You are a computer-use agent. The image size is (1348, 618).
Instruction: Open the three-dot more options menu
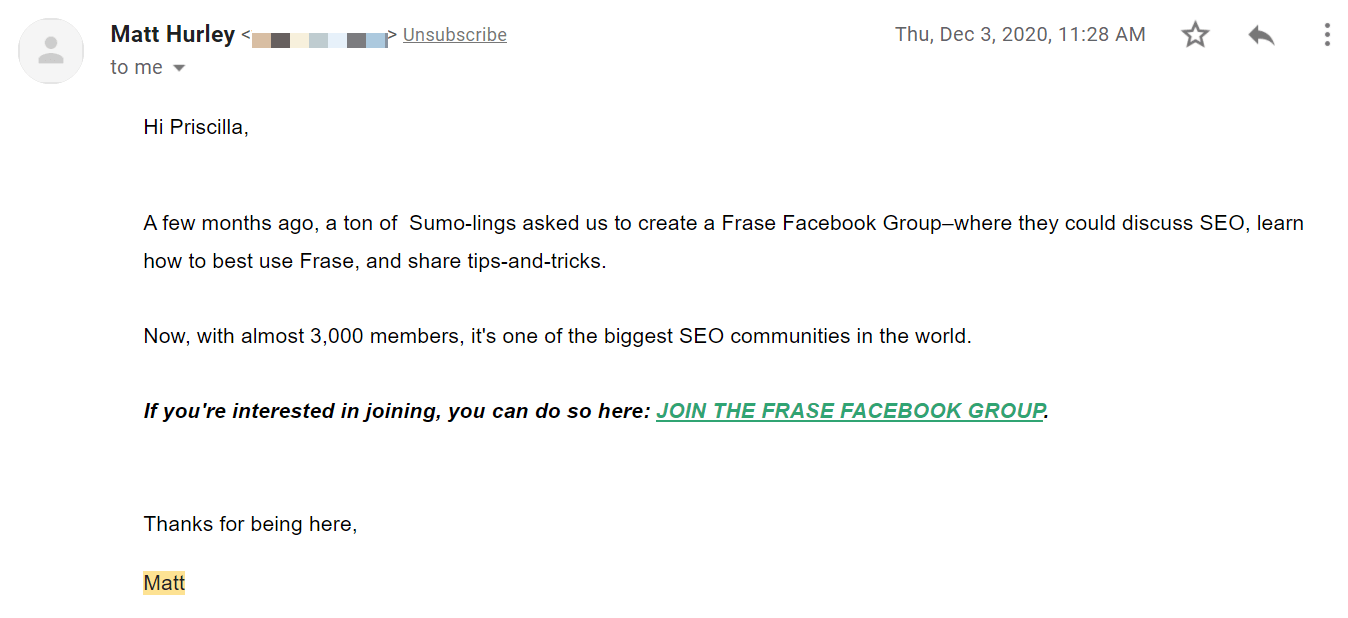click(x=1327, y=35)
